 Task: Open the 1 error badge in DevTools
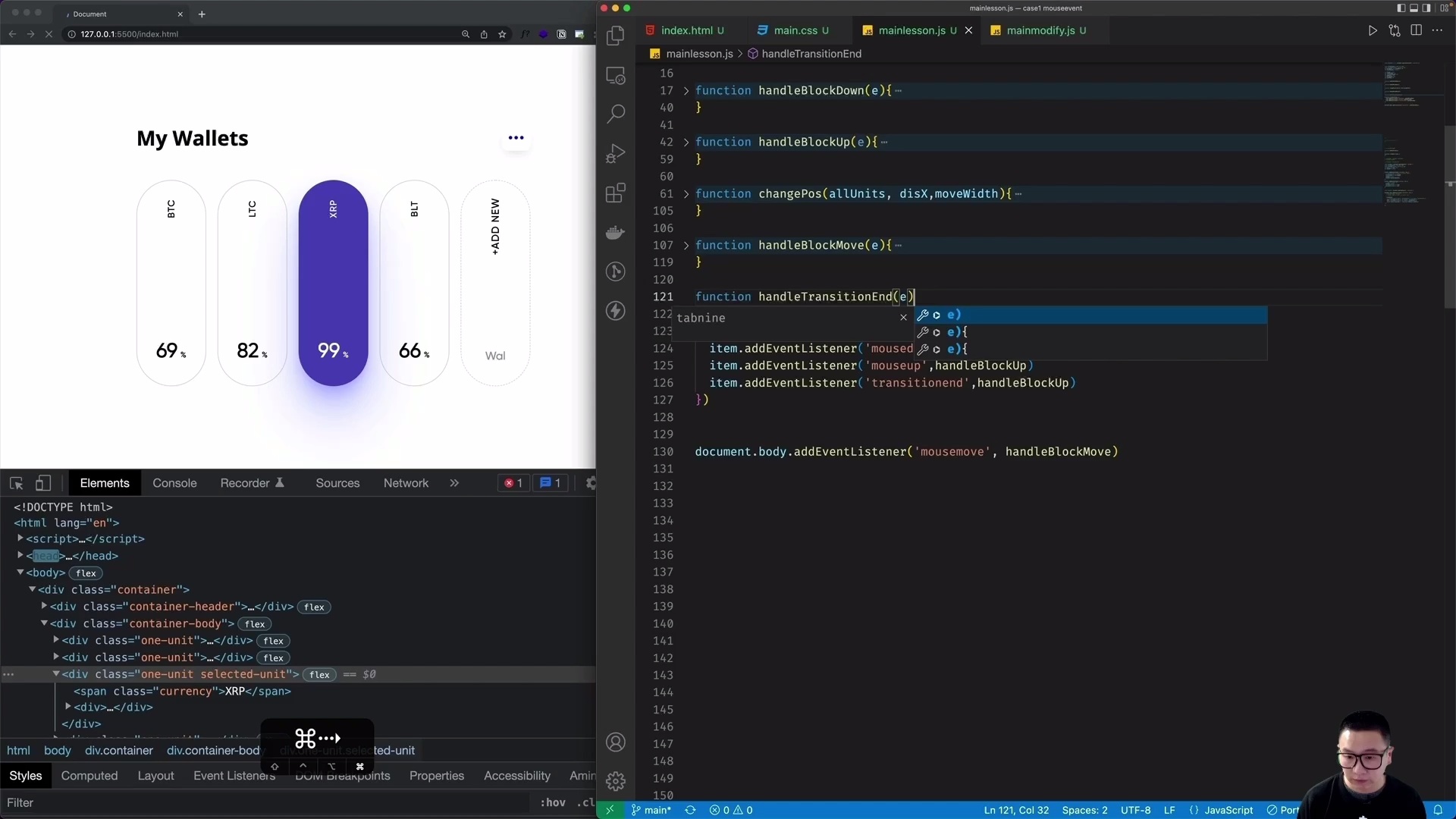(513, 483)
